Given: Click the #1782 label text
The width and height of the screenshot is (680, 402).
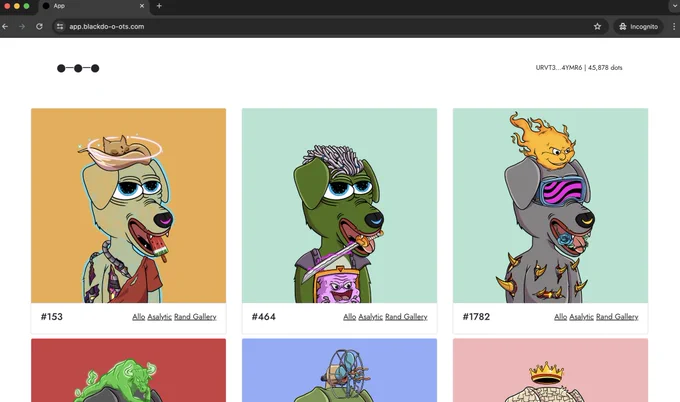Looking at the screenshot, I should pos(476,317).
